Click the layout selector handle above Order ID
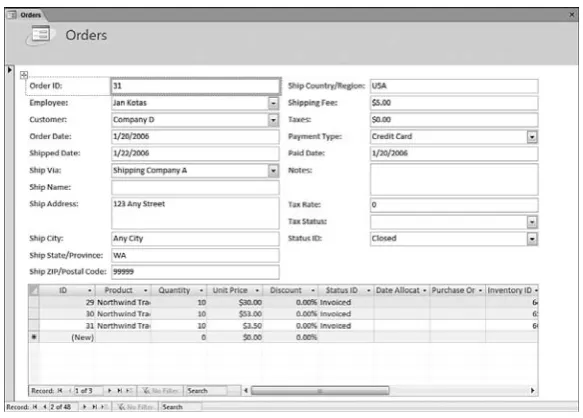 coord(24,75)
